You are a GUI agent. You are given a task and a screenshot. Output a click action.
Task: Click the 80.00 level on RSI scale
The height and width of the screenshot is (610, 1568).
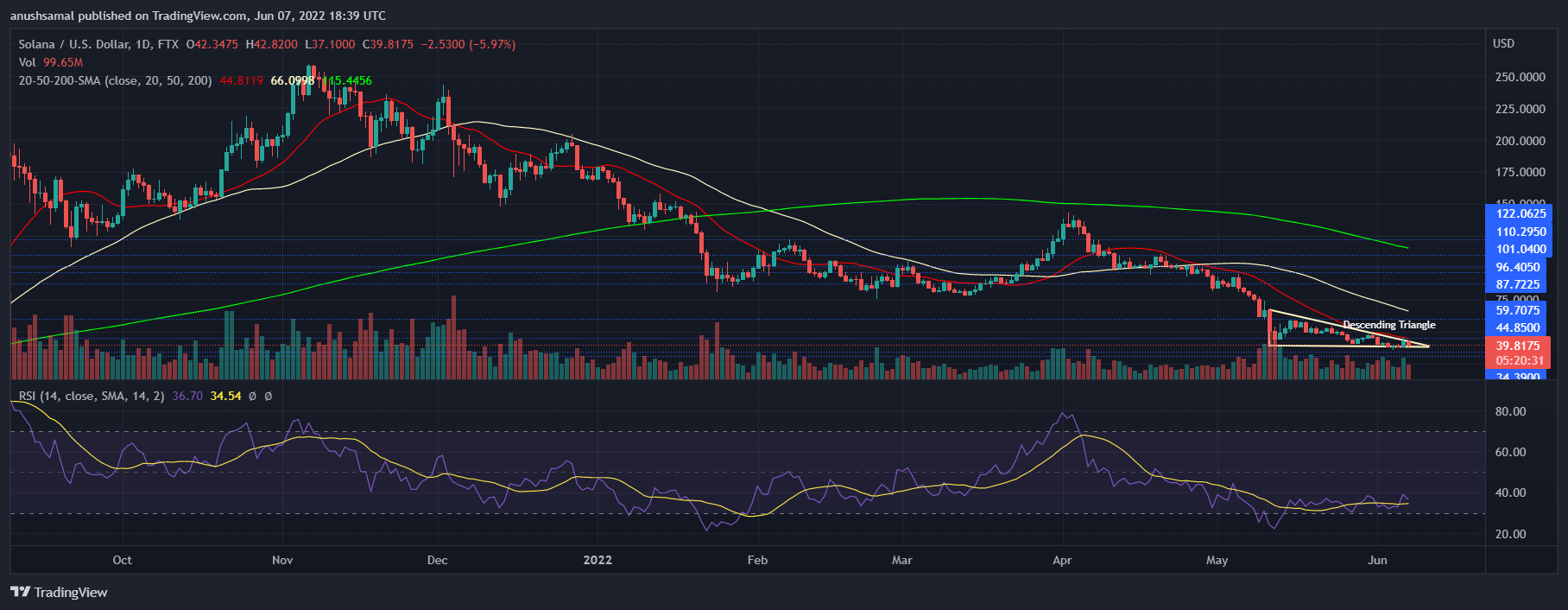tap(1511, 411)
